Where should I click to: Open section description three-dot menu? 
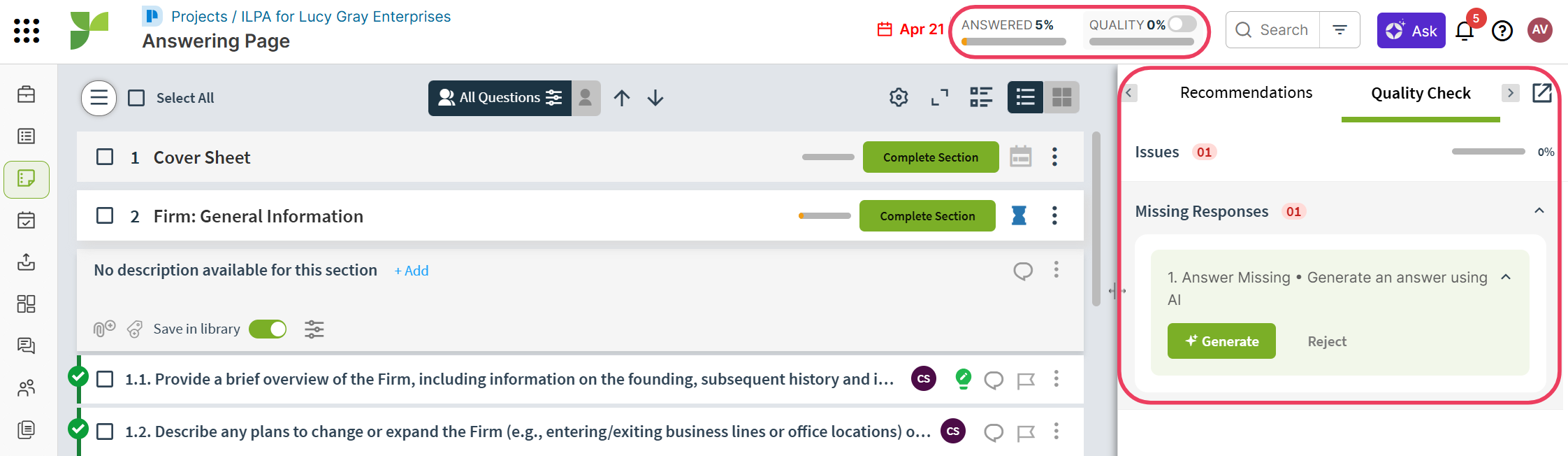pyautogui.click(x=1057, y=269)
